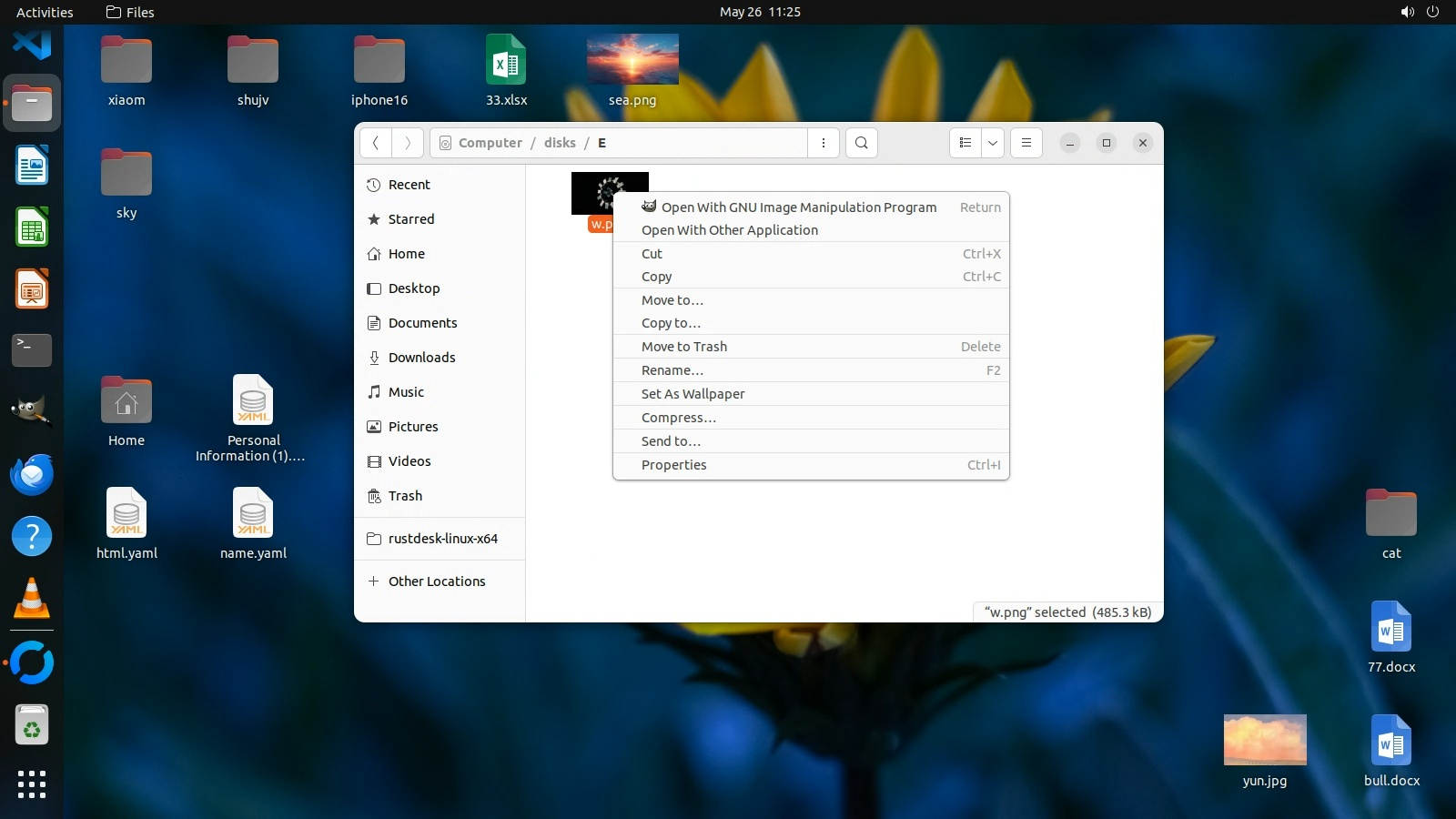Click the search icon in Files toolbar

[861, 143]
